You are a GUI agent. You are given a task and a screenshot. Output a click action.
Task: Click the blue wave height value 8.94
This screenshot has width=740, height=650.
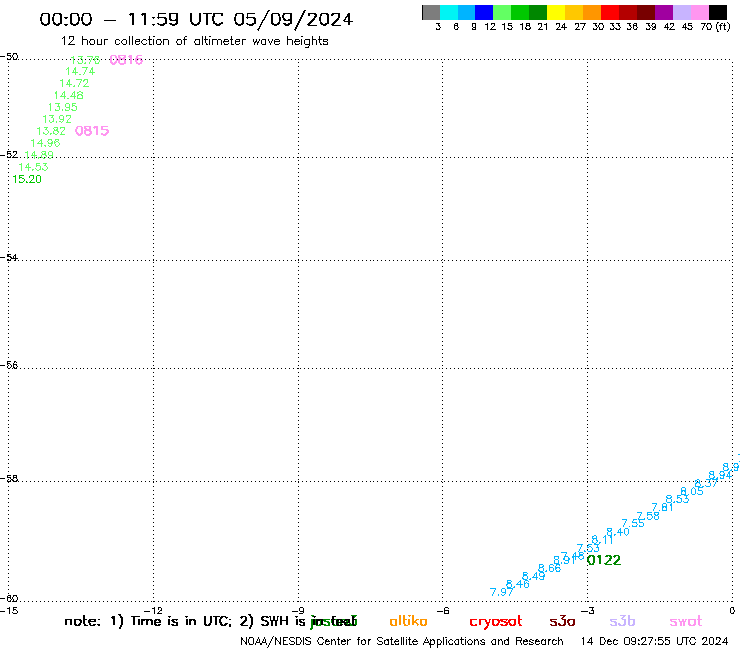click(720, 475)
